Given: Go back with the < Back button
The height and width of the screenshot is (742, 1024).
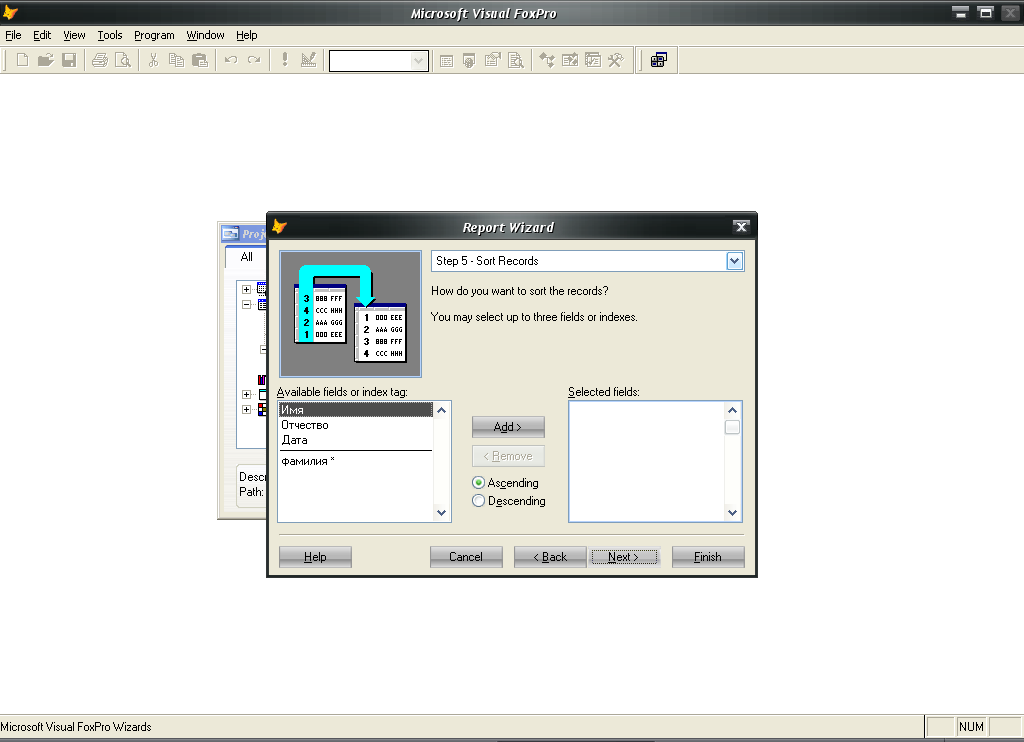Looking at the screenshot, I should click(x=550, y=557).
